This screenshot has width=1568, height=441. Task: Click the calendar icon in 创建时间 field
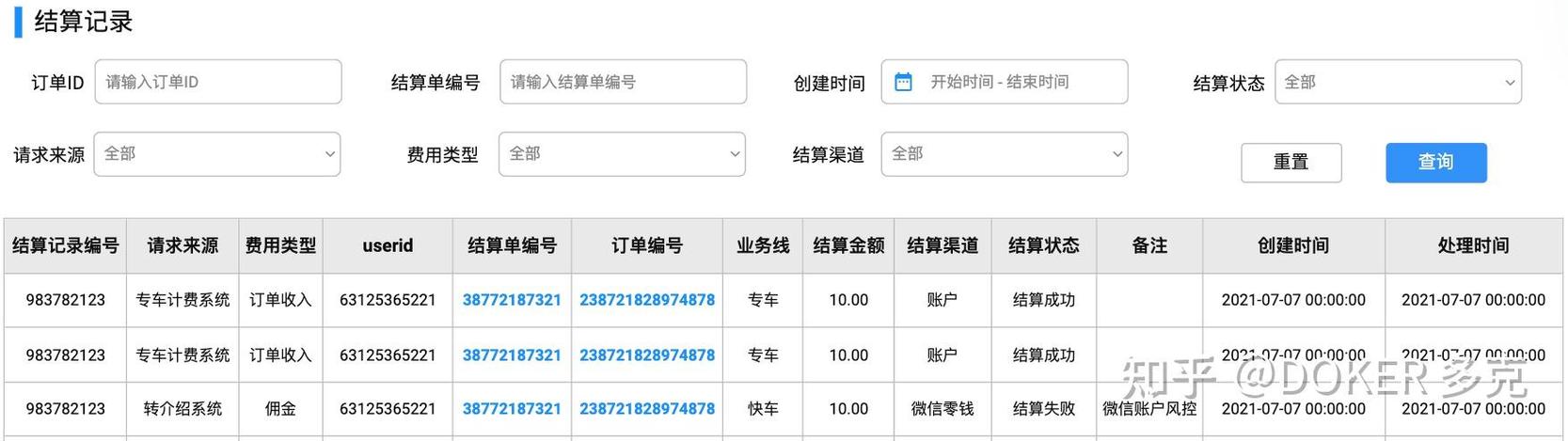[903, 82]
